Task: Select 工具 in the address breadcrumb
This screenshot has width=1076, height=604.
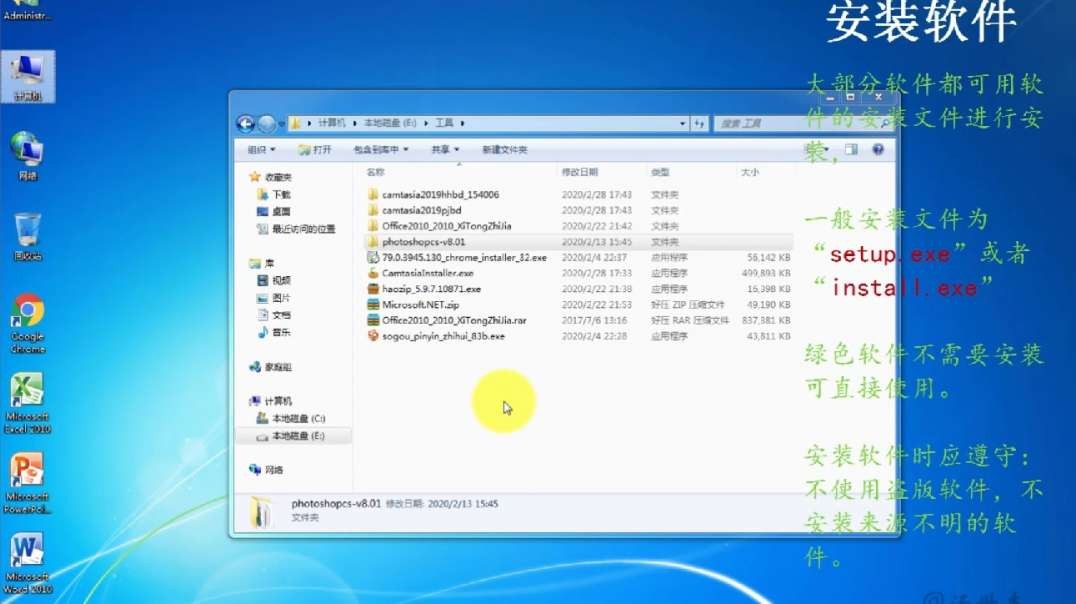Action: [444, 123]
